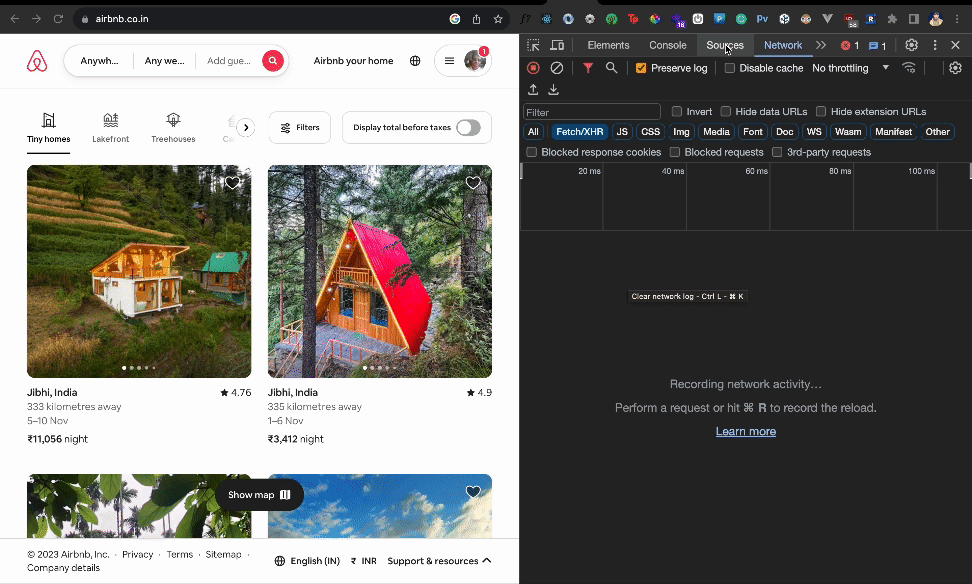972x584 pixels.
Task: Switch to the Console tab
Action: point(668,45)
